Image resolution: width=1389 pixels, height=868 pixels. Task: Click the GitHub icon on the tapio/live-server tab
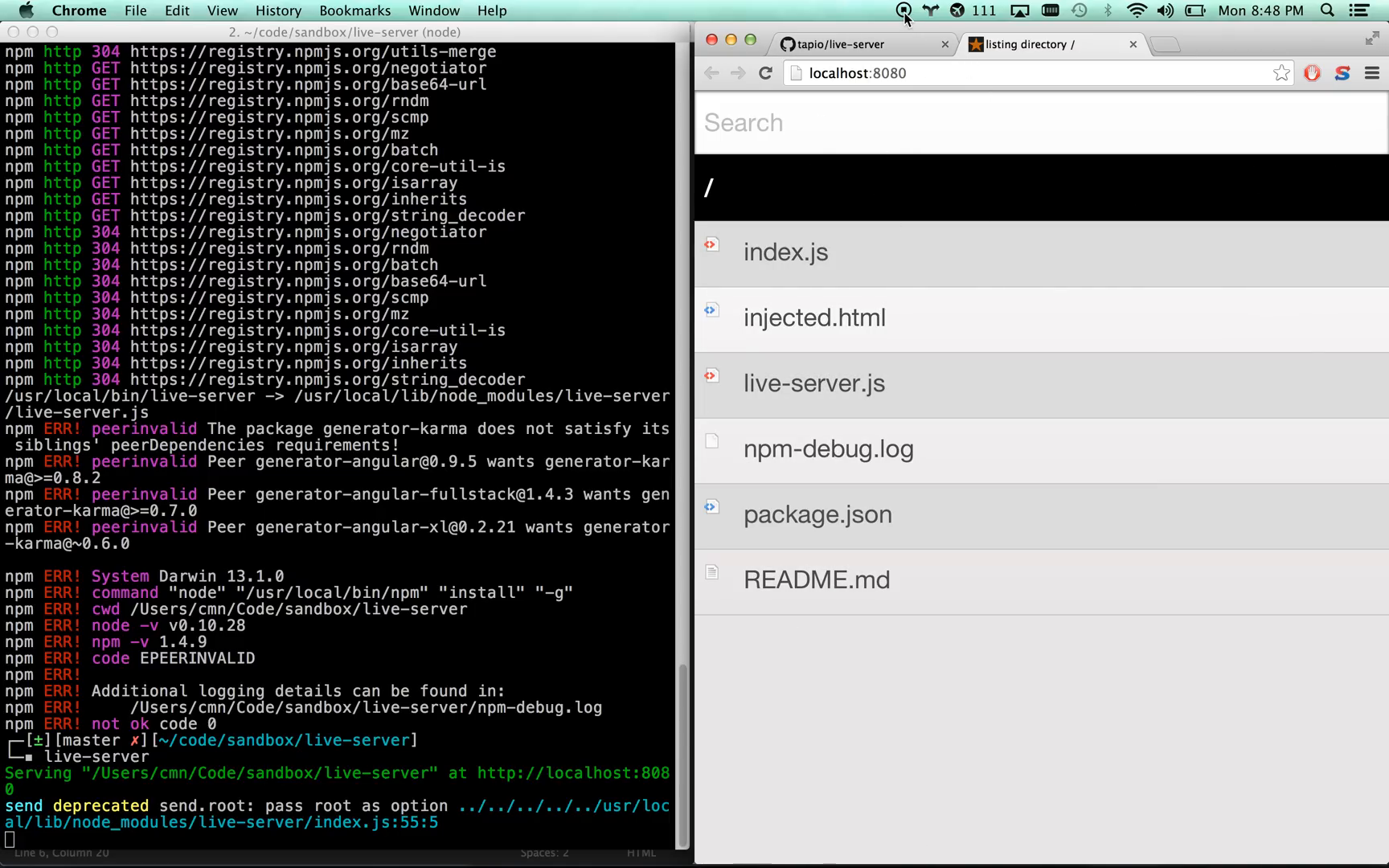point(789,44)
